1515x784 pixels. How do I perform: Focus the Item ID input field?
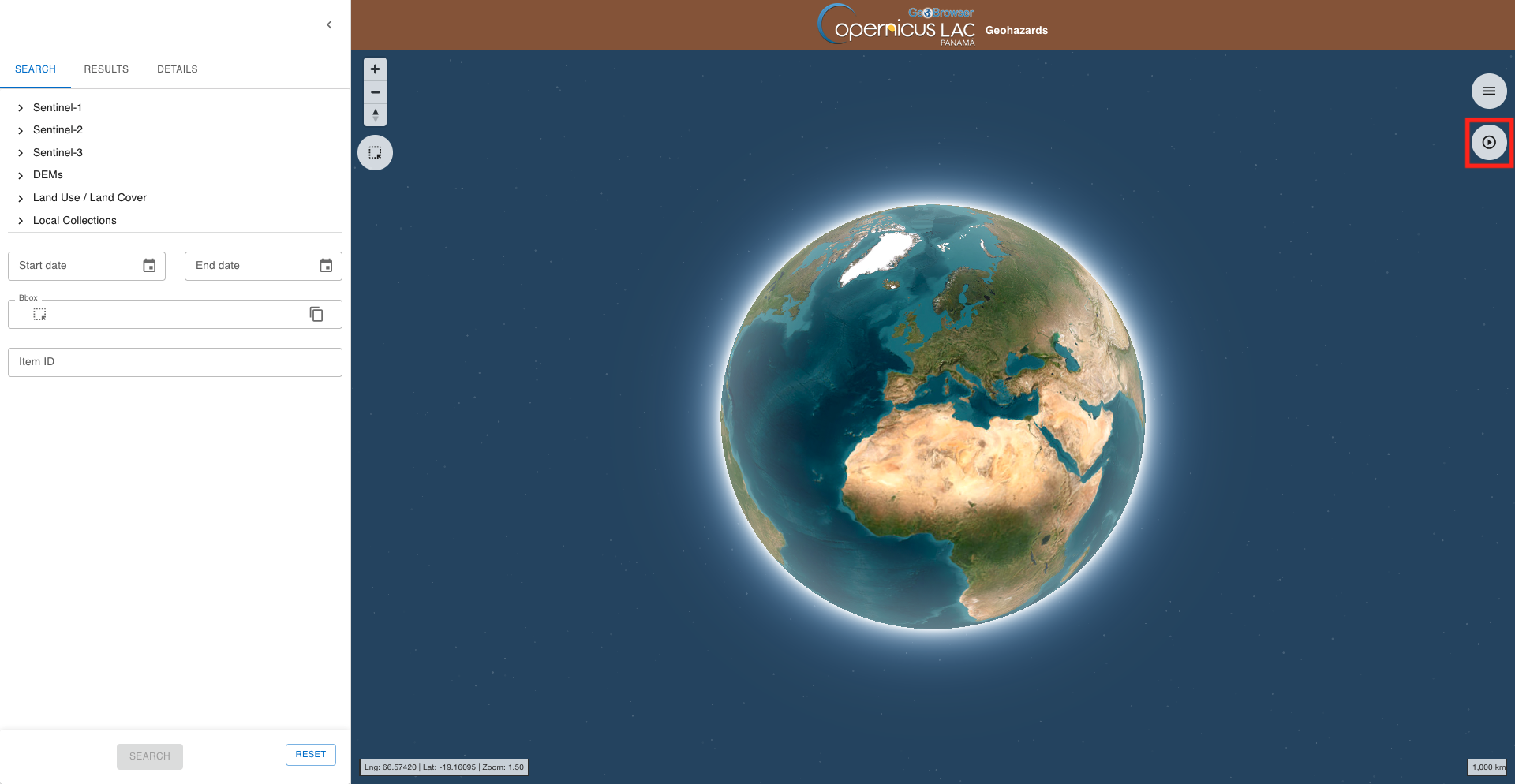pos(175,362)
